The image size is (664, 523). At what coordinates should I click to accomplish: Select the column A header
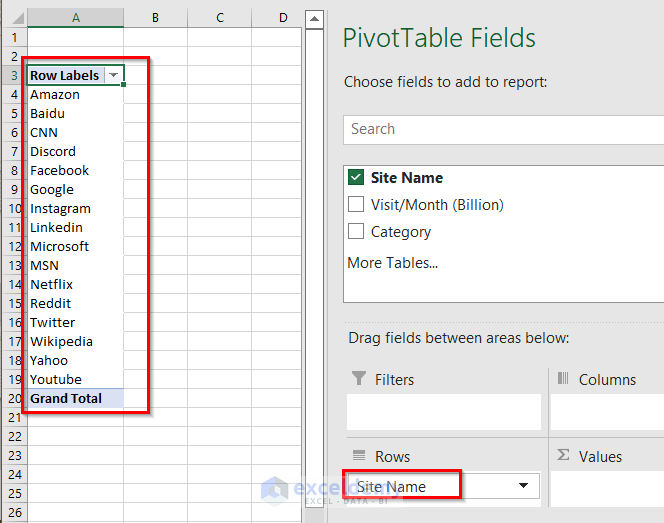point(76,18)
